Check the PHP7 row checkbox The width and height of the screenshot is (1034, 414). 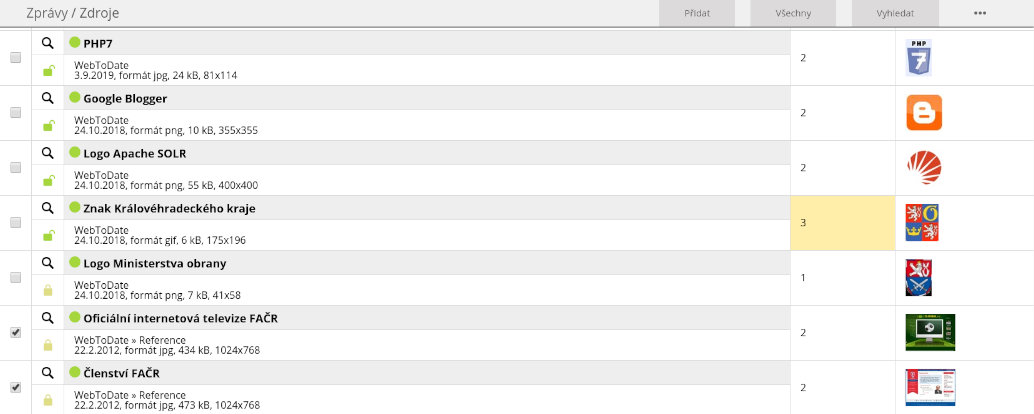tap(15, 58)
